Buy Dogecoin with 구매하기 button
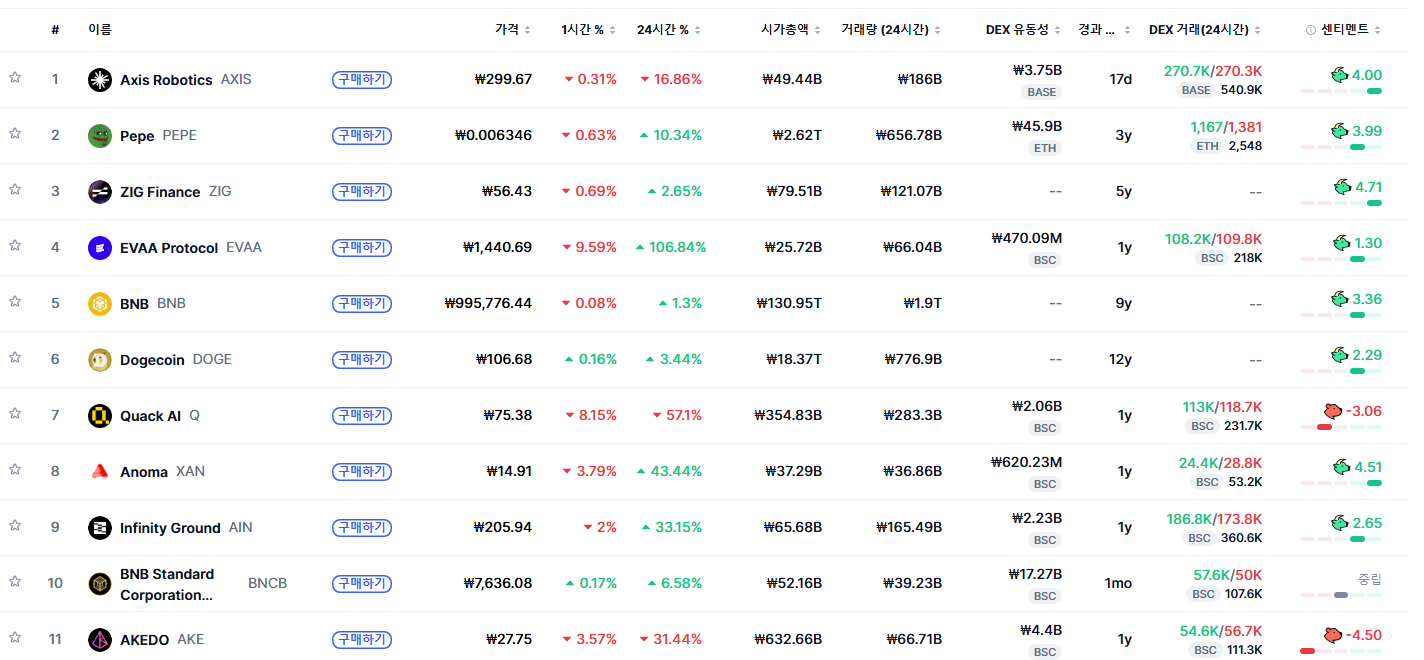Screen dimensions: 1424x660 (x=361, y=359)
